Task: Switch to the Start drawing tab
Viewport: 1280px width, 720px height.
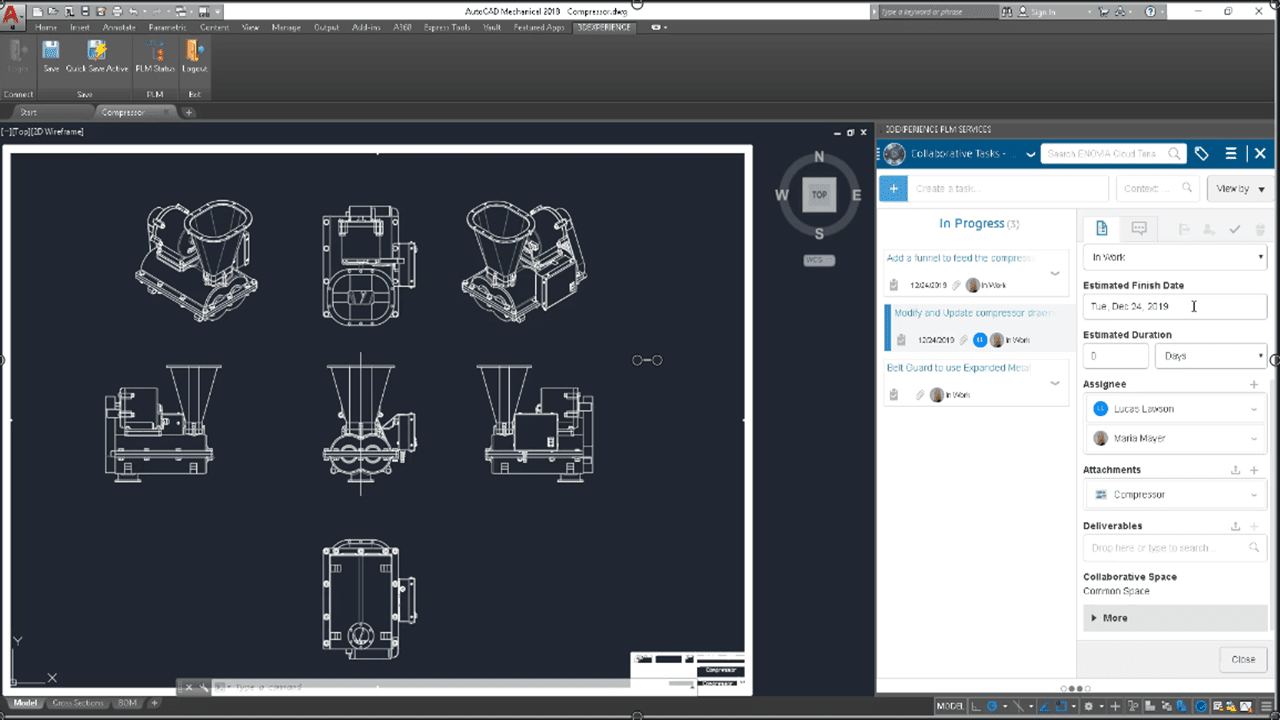Action: pos(29,112)
